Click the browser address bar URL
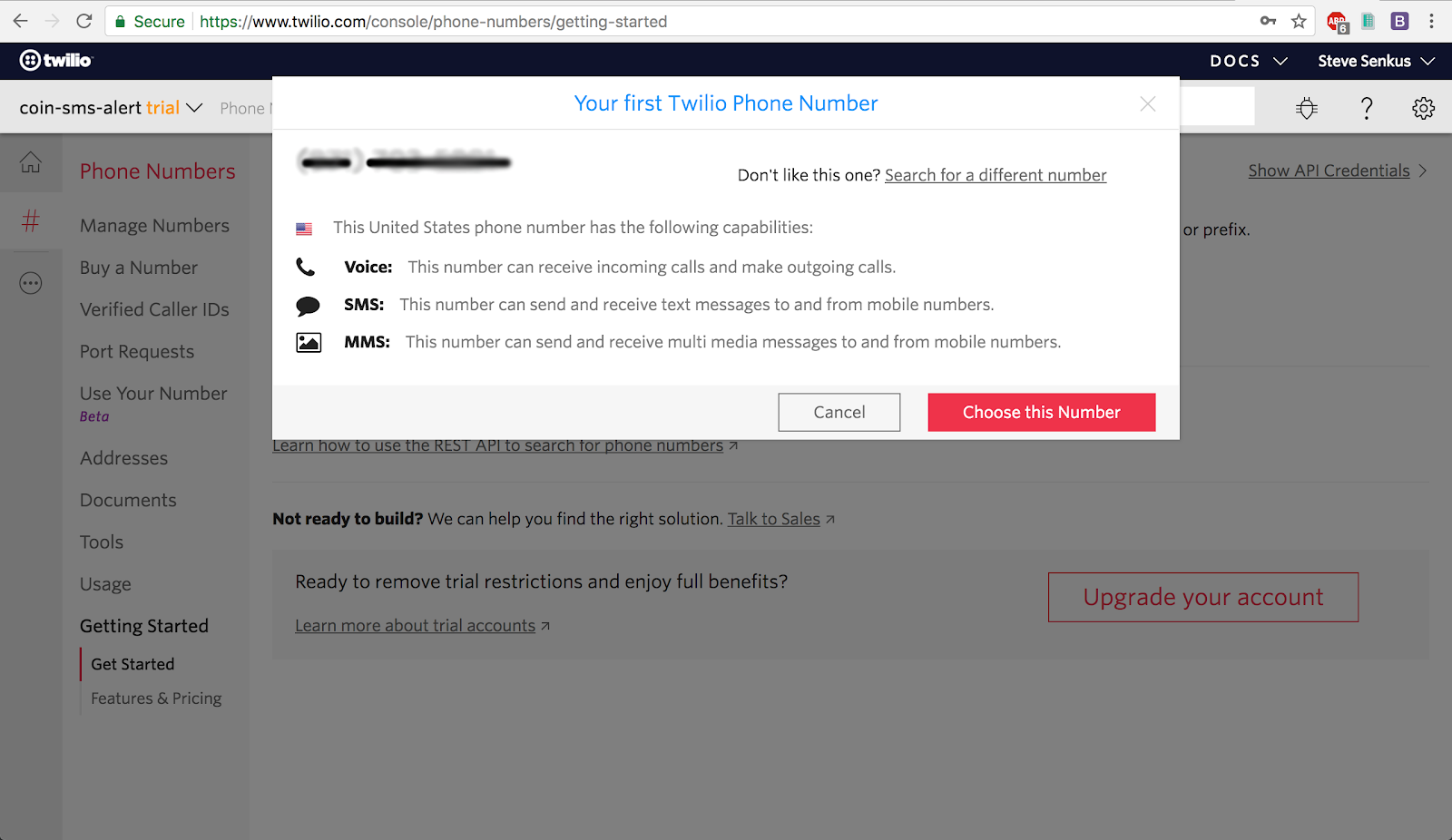Screen dimensions: 1452x840 coord(433,21)
